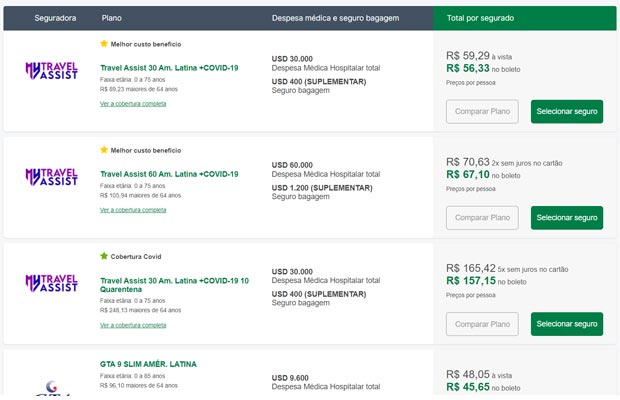This screenshot has width=620, height=400.
Task: Click Comparar Plano for the R$ 59,29 plan
Action: click(482, 111)
